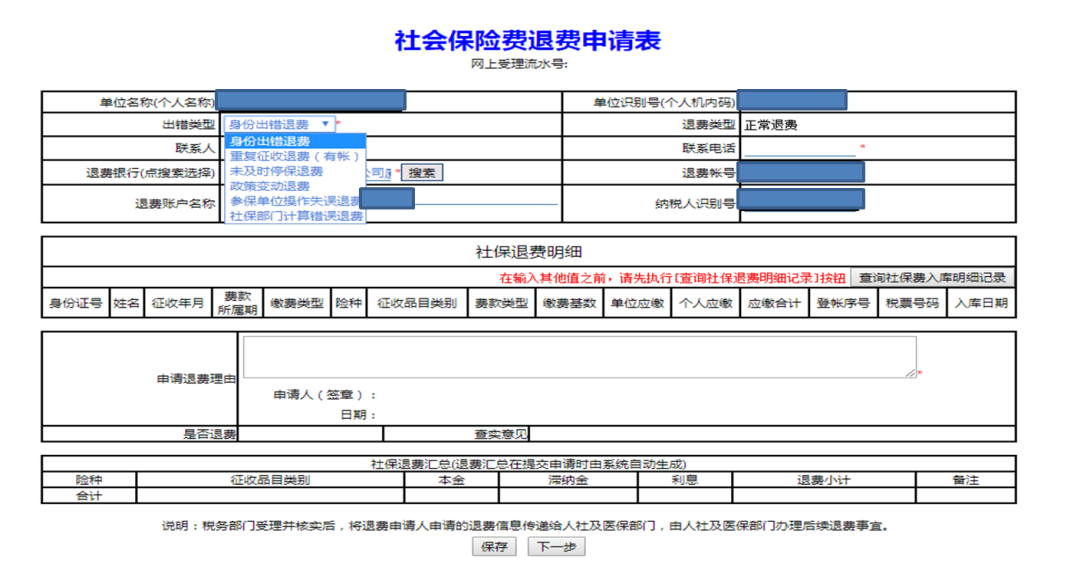The image size is (1080, 577).
Task: Click the 姓名 column header
Action: click(x=127, y=303)
